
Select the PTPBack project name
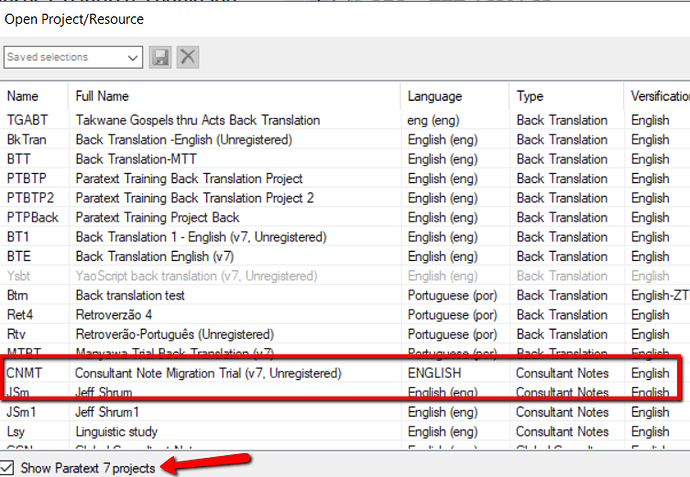click(33, 217)
